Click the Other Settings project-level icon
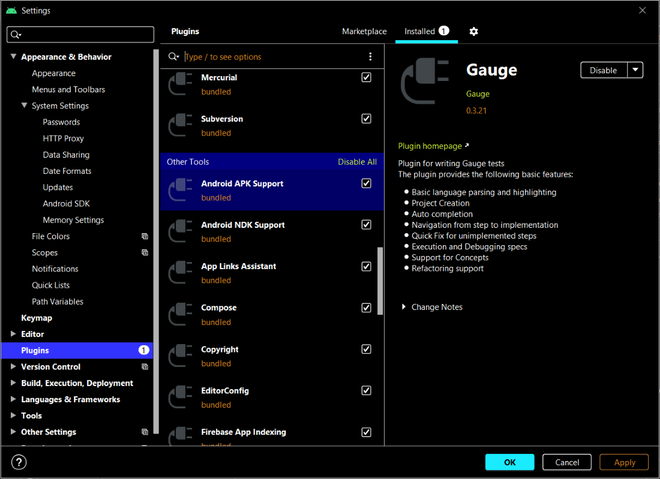Viewport: 660px width, 479px height. [x=145, y=432]
